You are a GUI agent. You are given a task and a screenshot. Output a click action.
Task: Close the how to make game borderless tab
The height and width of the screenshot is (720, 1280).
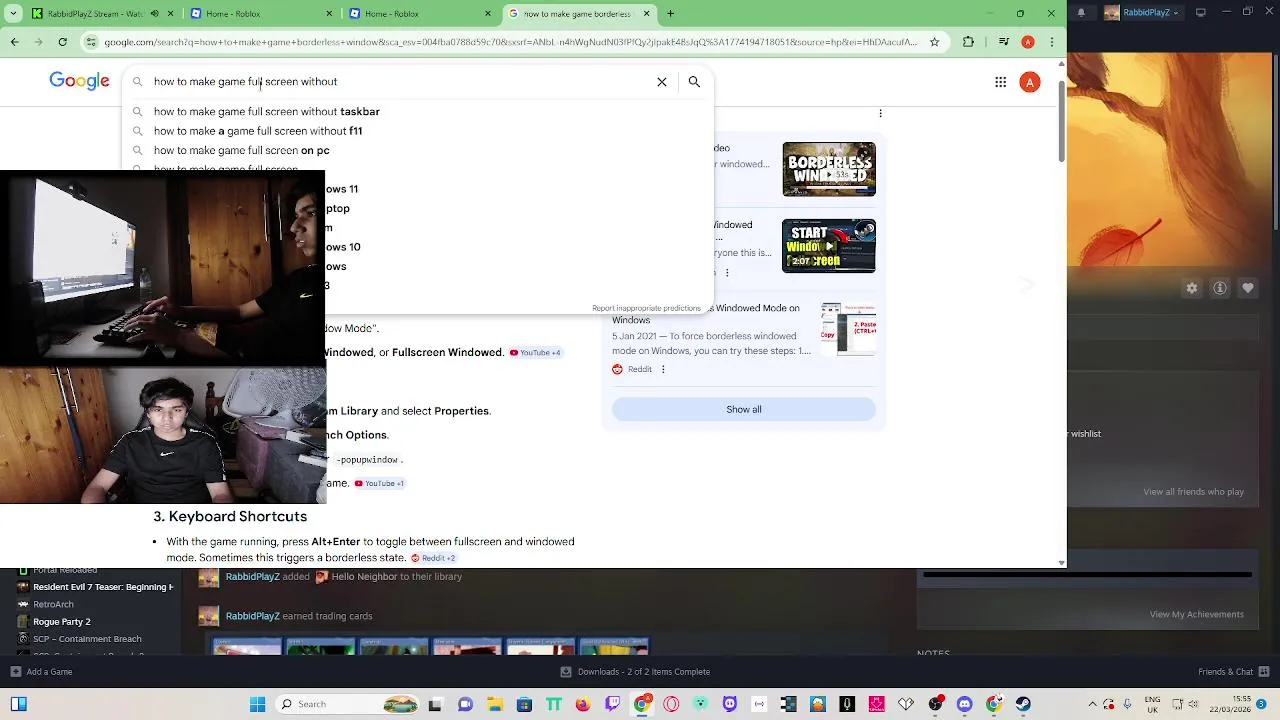(646, 14)
